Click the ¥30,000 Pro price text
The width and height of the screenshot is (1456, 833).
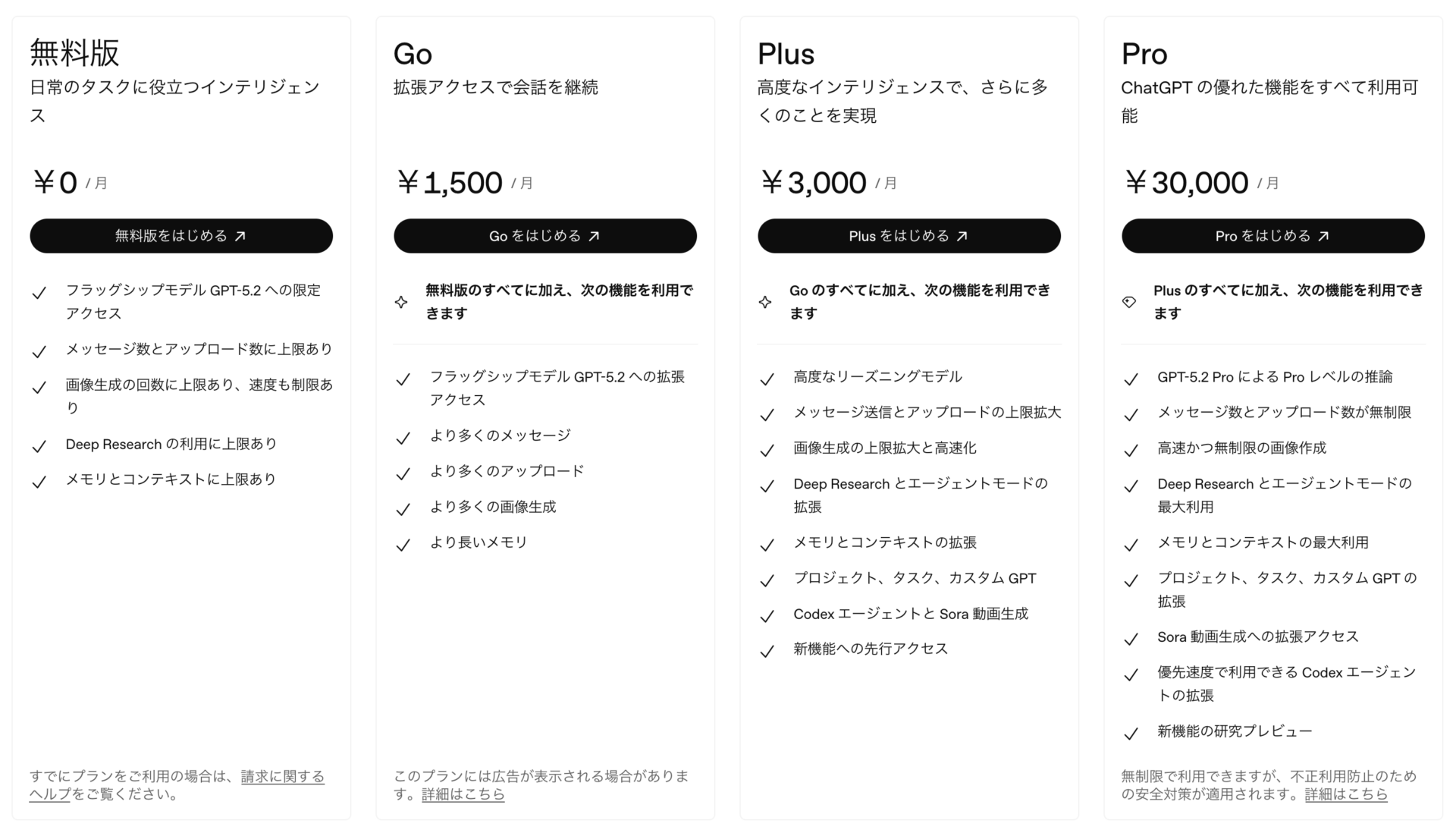1186,183
